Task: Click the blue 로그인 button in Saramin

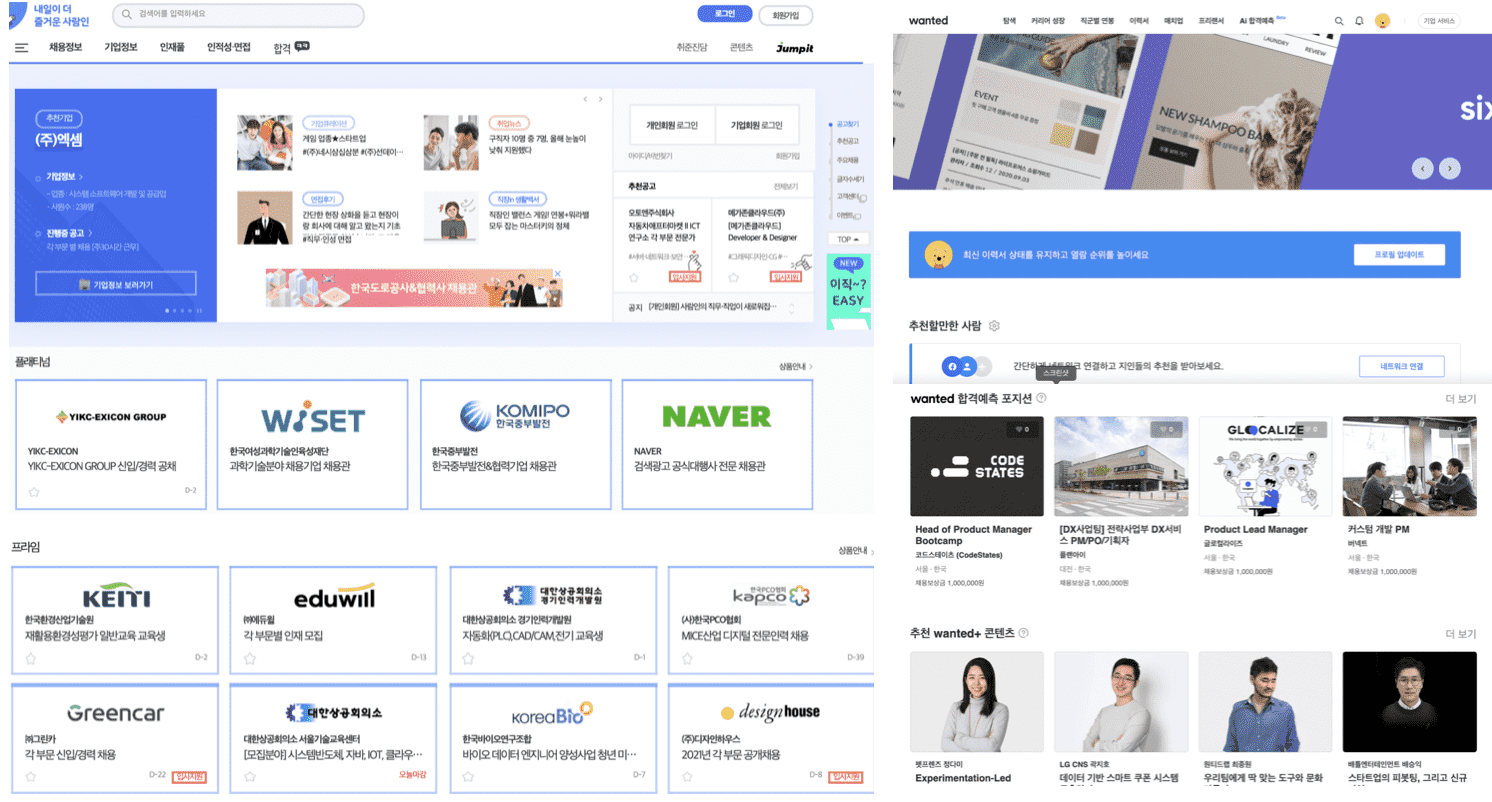Action: [724, 14]
